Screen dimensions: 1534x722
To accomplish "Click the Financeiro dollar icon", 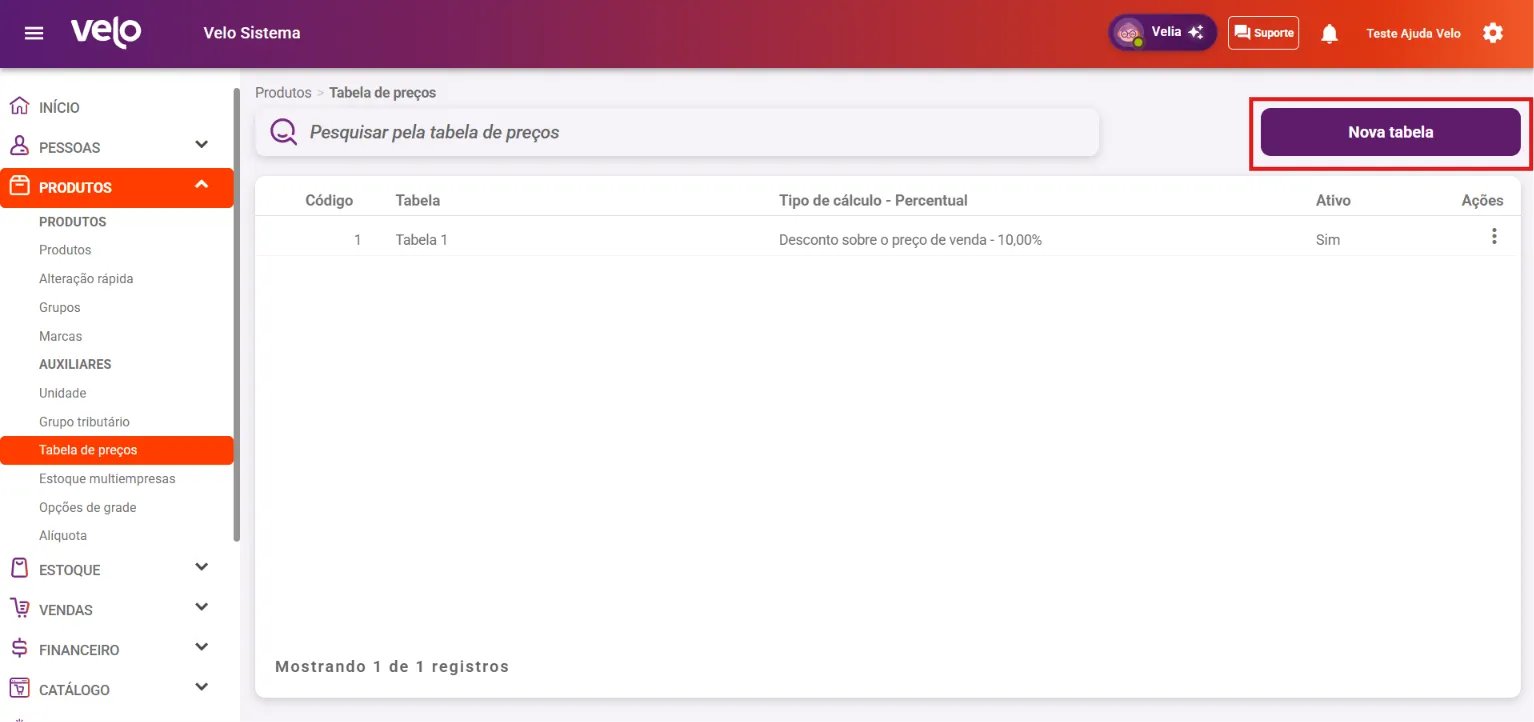I will click(18, 648).
